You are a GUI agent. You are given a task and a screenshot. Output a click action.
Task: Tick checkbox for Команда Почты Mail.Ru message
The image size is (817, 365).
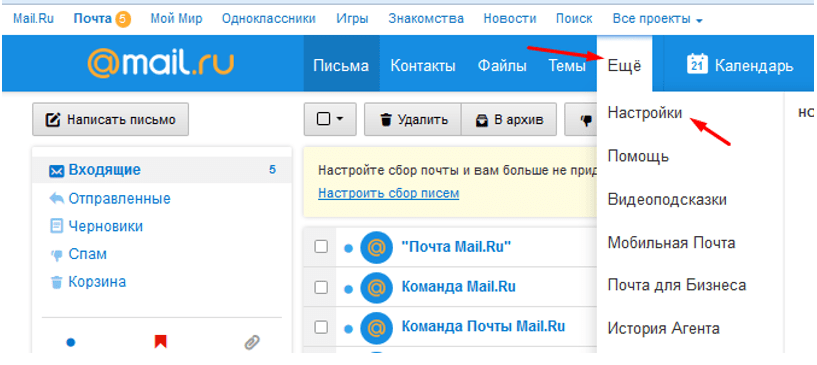[321, 327]
